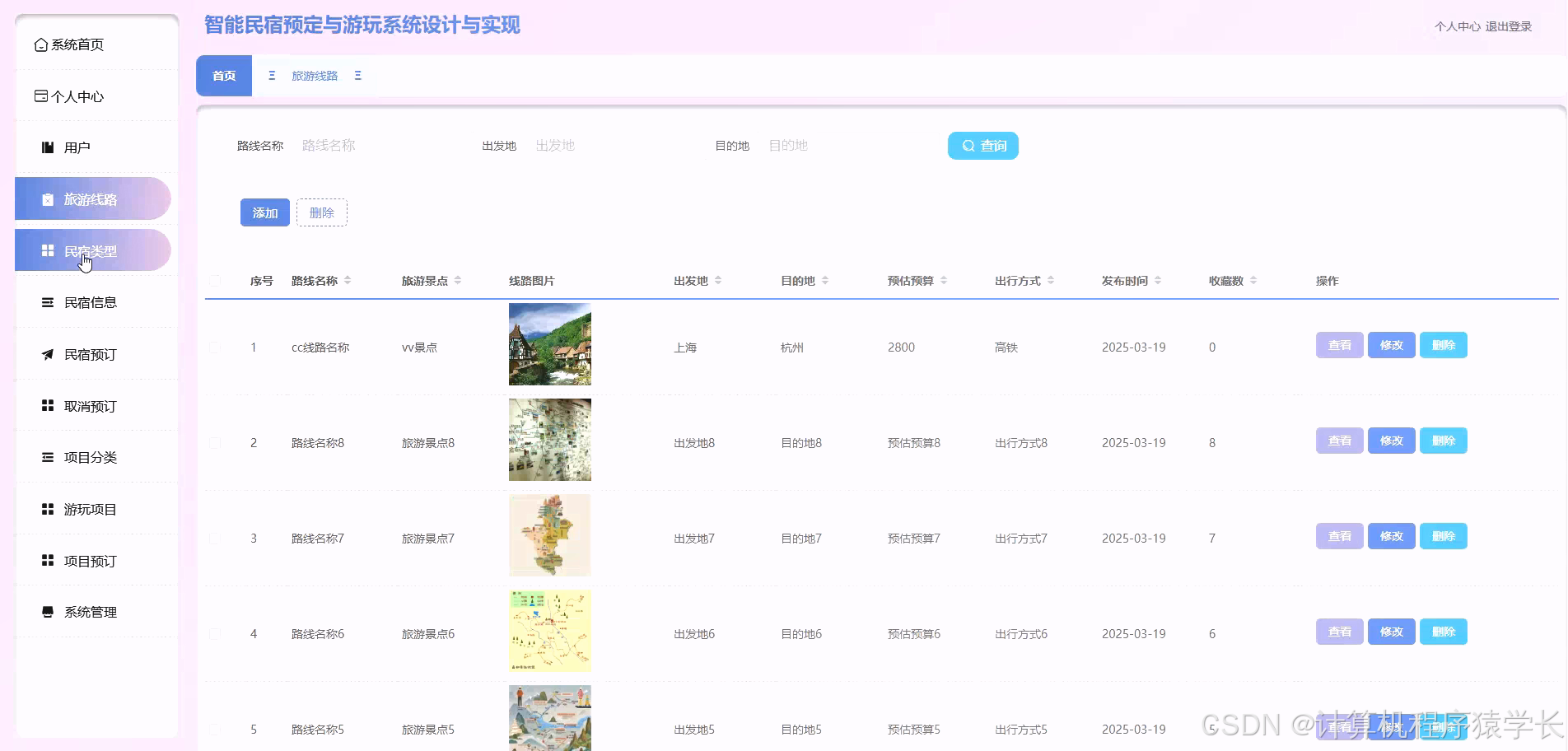This screenshot has width=1568, height=751.
Task: Click the 系统首页 home icon in sidebar
Action: (40, 45)
